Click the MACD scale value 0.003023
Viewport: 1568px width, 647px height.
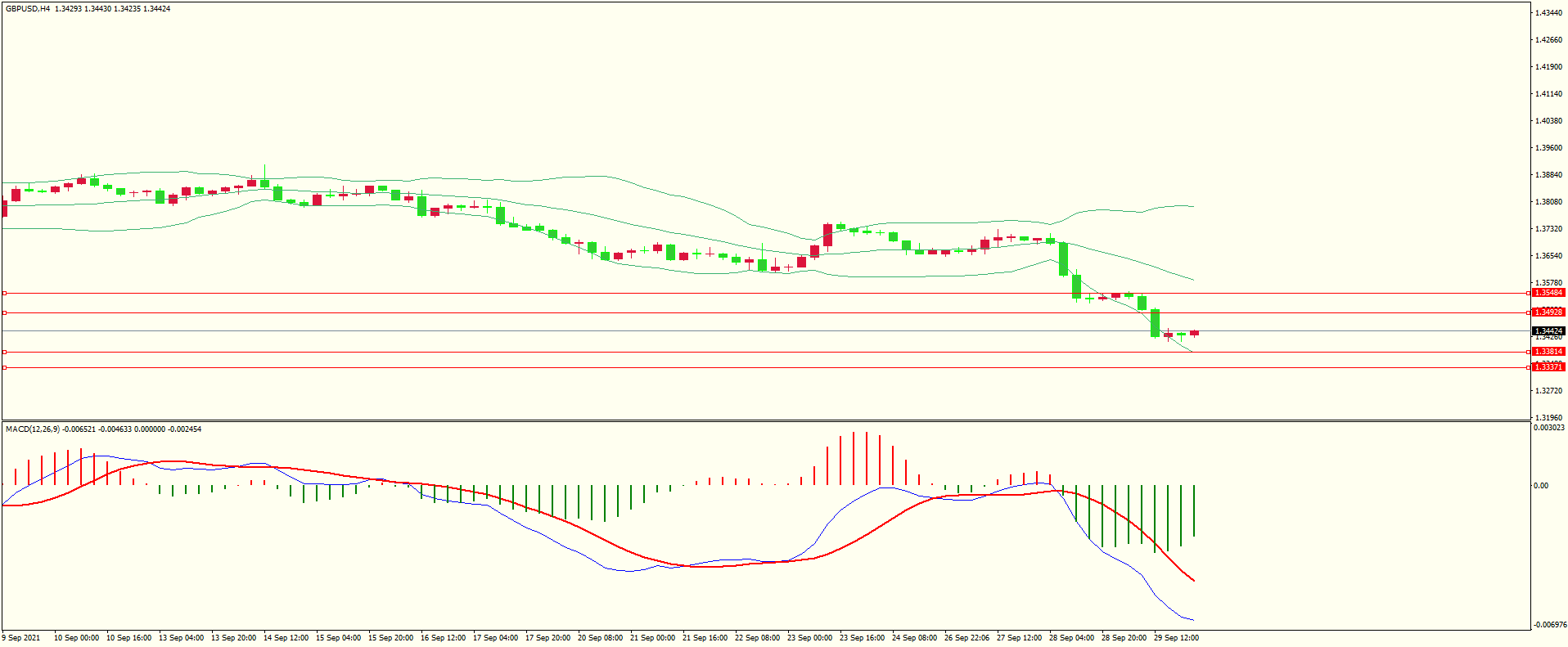[1549, 428]
